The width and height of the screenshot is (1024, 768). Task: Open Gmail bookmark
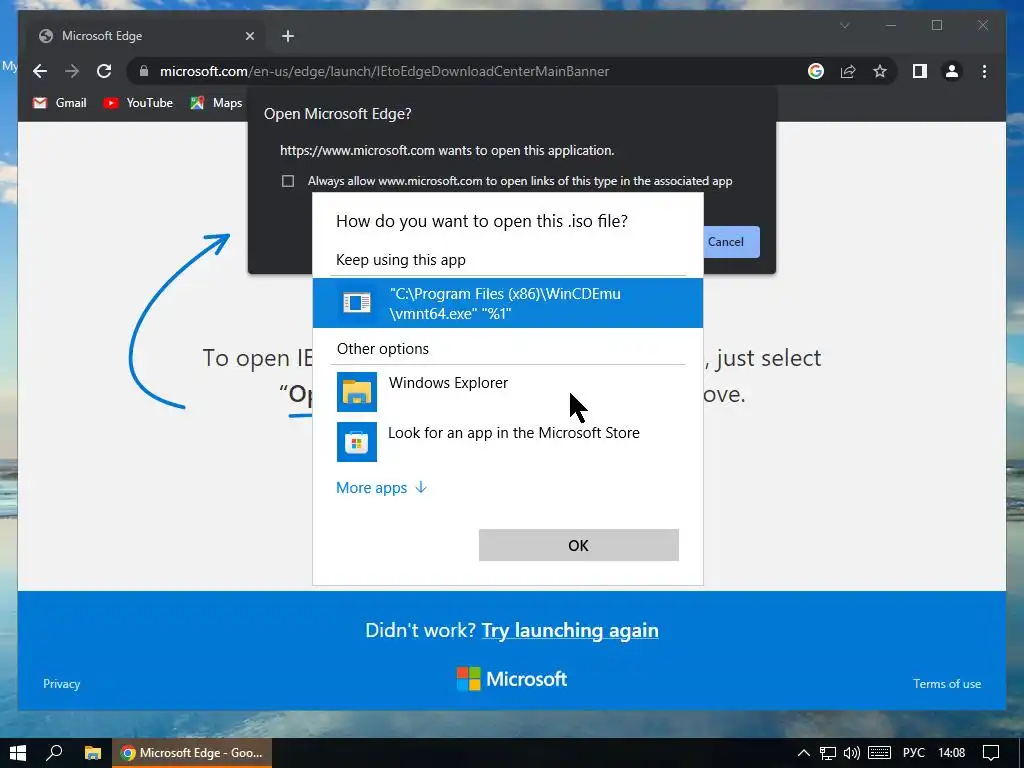(x=59, y=103)
